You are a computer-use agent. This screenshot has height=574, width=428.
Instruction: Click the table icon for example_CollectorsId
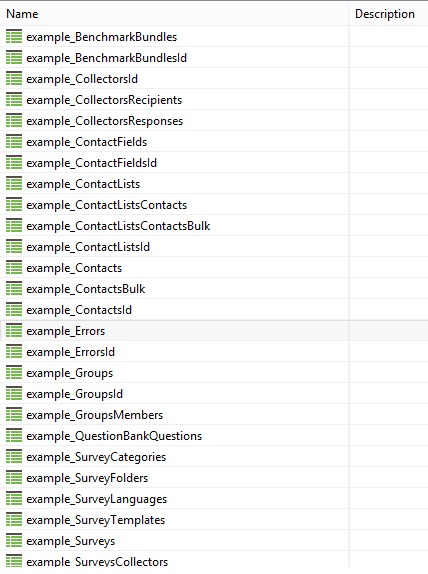point(14,79)
